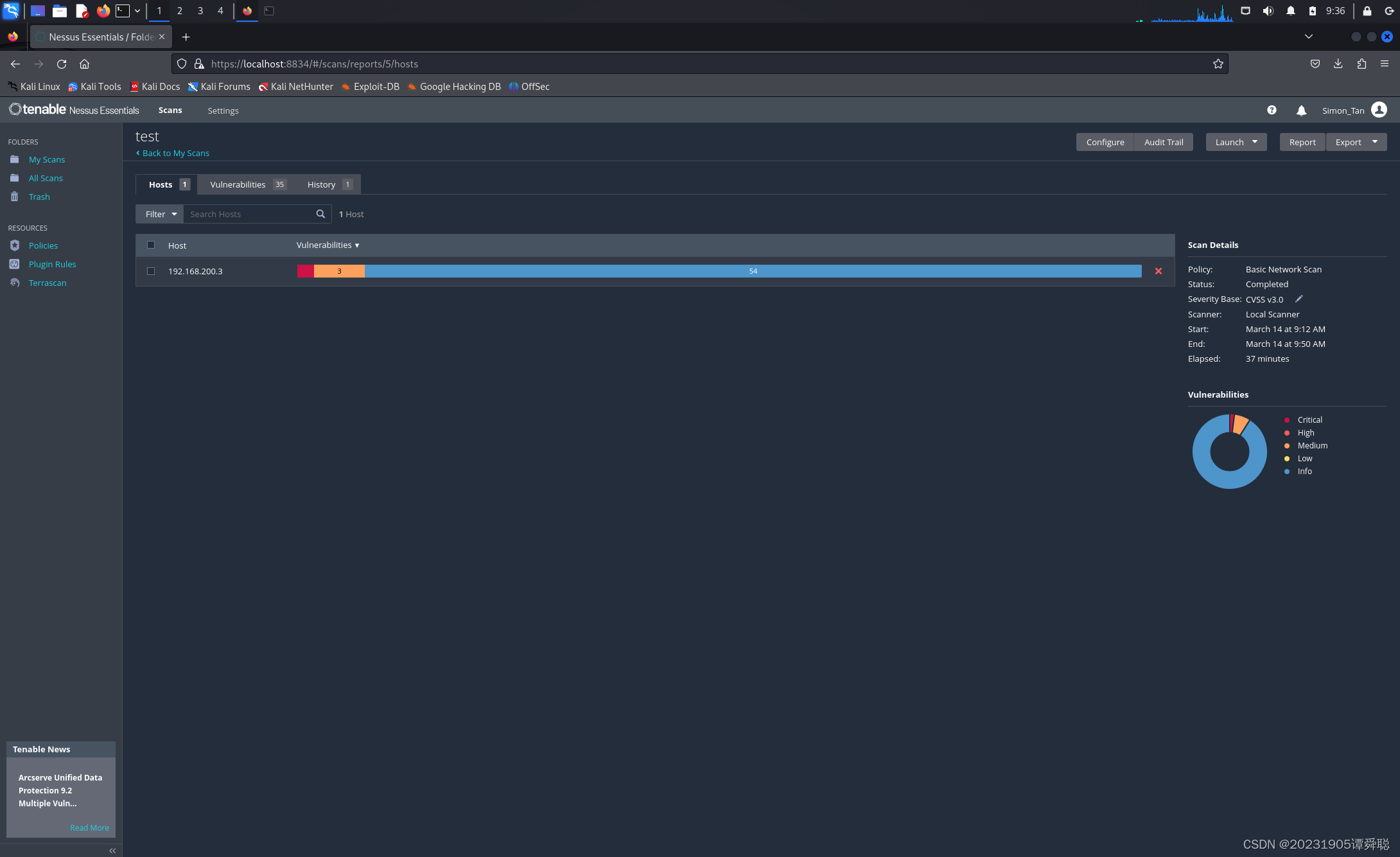Open the All Scans folder
The width and height of the screenshot is (1400, 857).
pyautogui.click(x=46, y=178)
